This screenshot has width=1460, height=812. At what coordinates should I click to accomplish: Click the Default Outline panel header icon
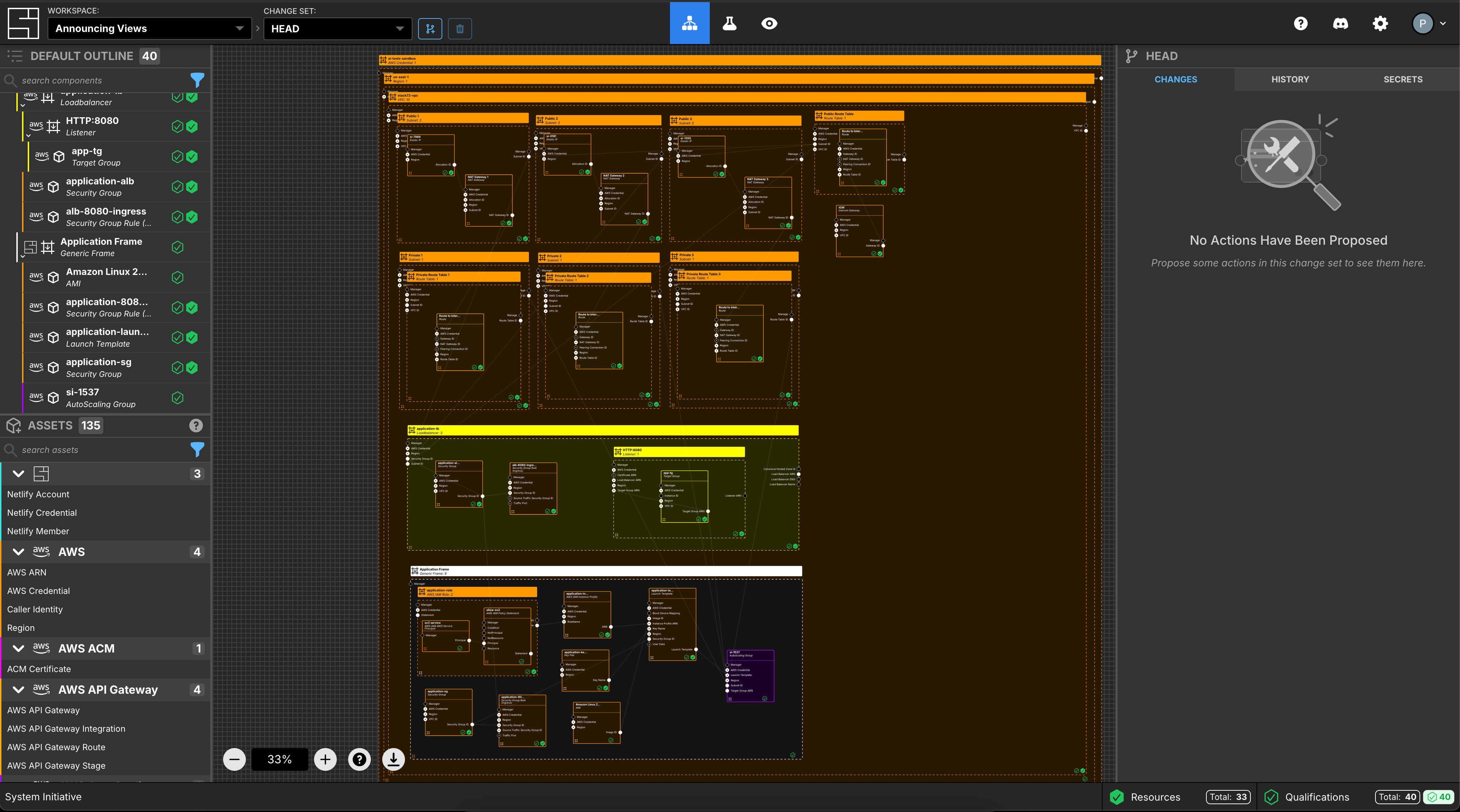click(x=15, y=56)
